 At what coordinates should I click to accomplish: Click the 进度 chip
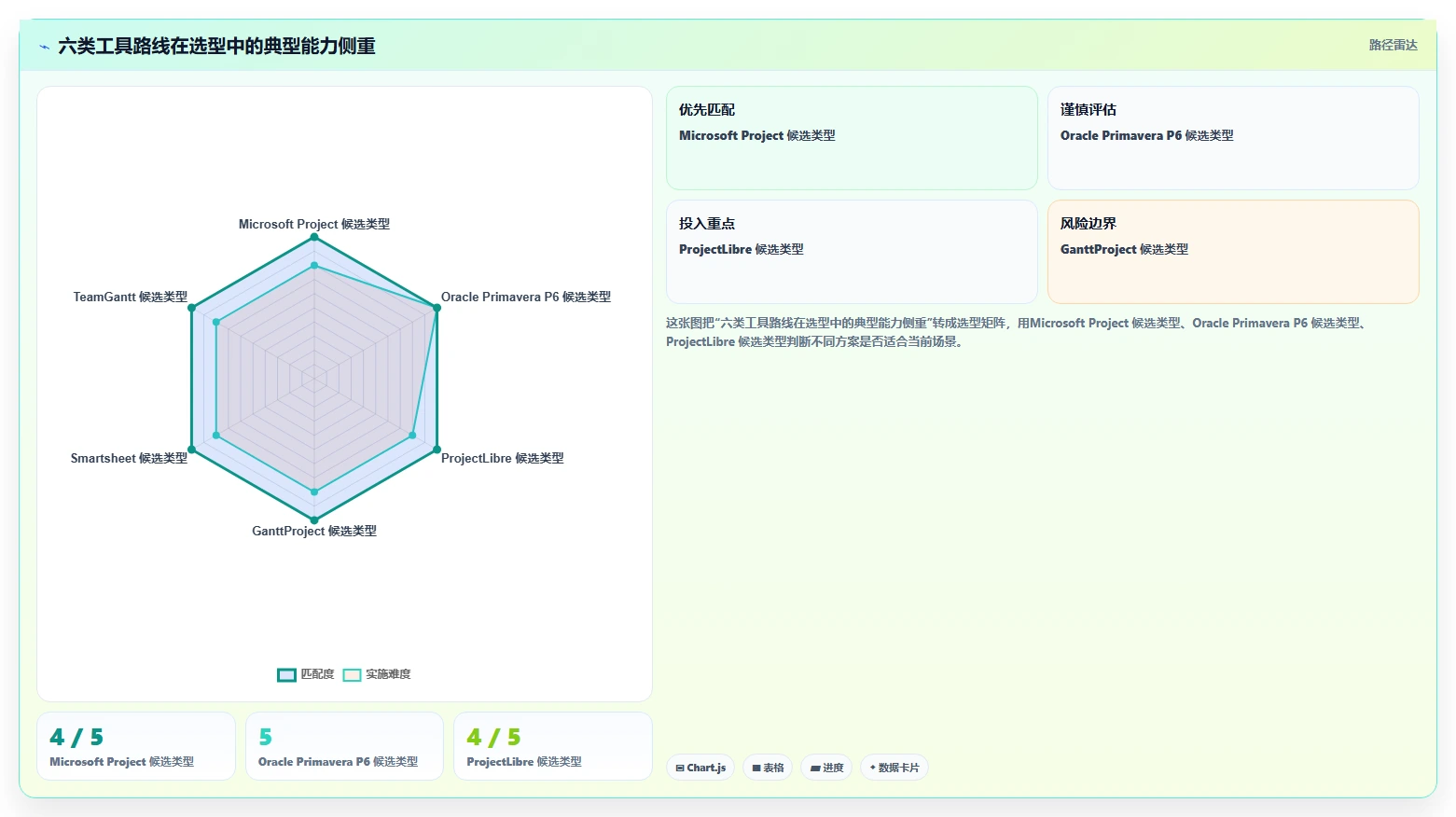coord(826,768)
